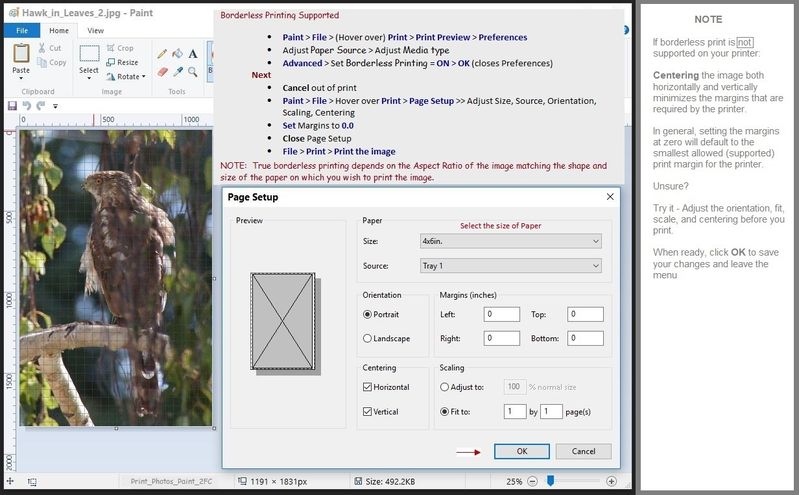
Task: Expand the paper Source dropdown
Action: pyautogui.click(x=510, y=266)
